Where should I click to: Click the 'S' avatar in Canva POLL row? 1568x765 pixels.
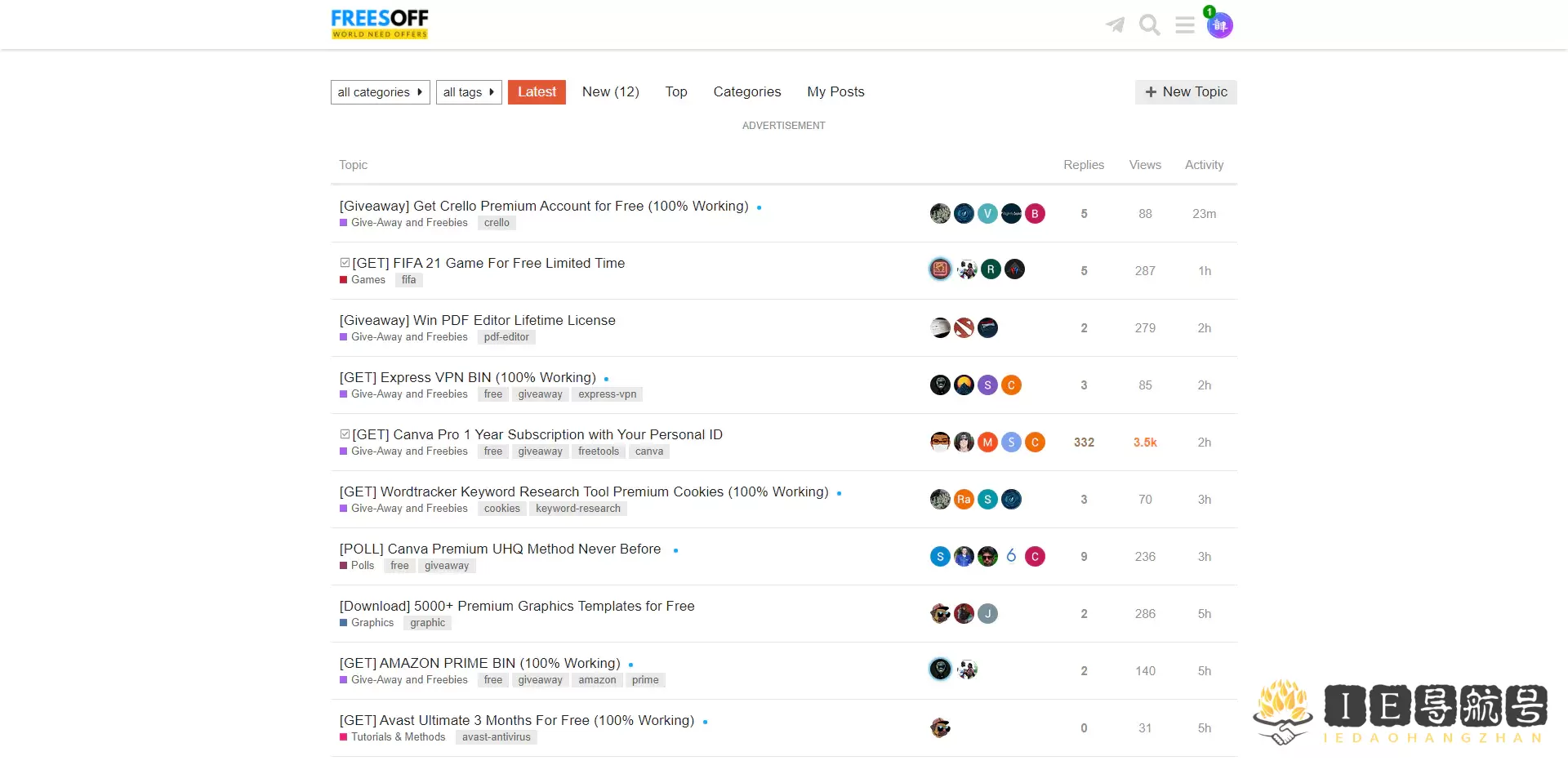click(x=940, y=557)
